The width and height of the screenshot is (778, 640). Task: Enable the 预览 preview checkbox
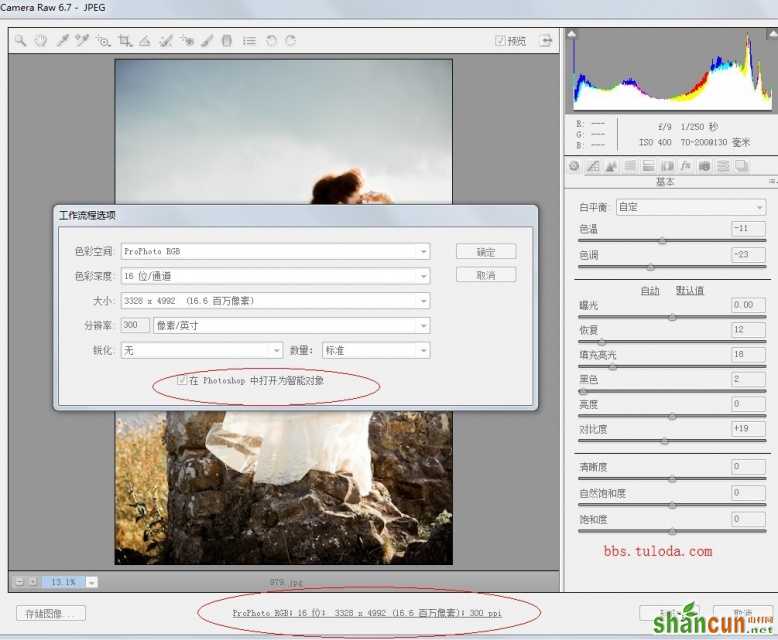pyautogui.click(x=500, y=41)
